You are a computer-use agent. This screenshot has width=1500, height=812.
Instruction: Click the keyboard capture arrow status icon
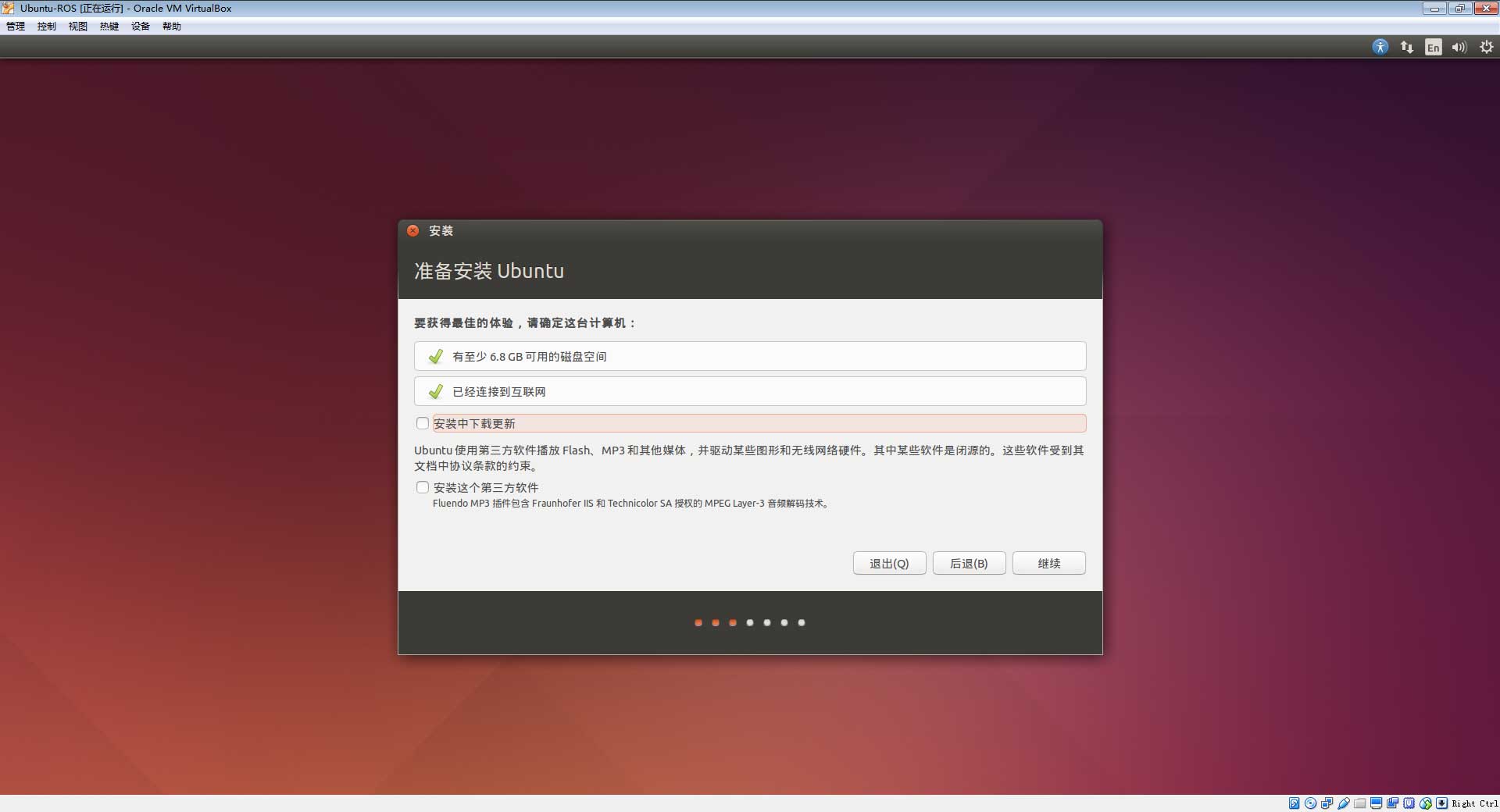[x=1442, y=803]
